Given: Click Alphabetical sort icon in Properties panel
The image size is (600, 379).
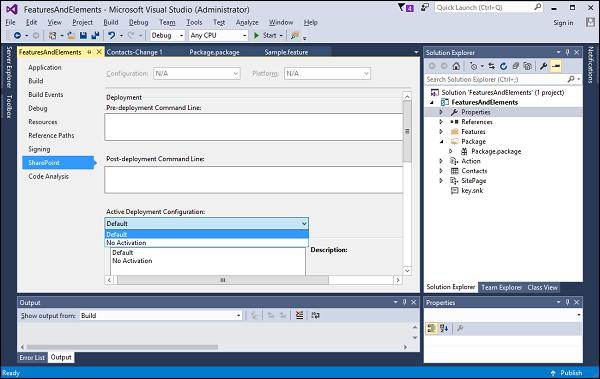Looking at the screenshot, I should click(444, 328).
